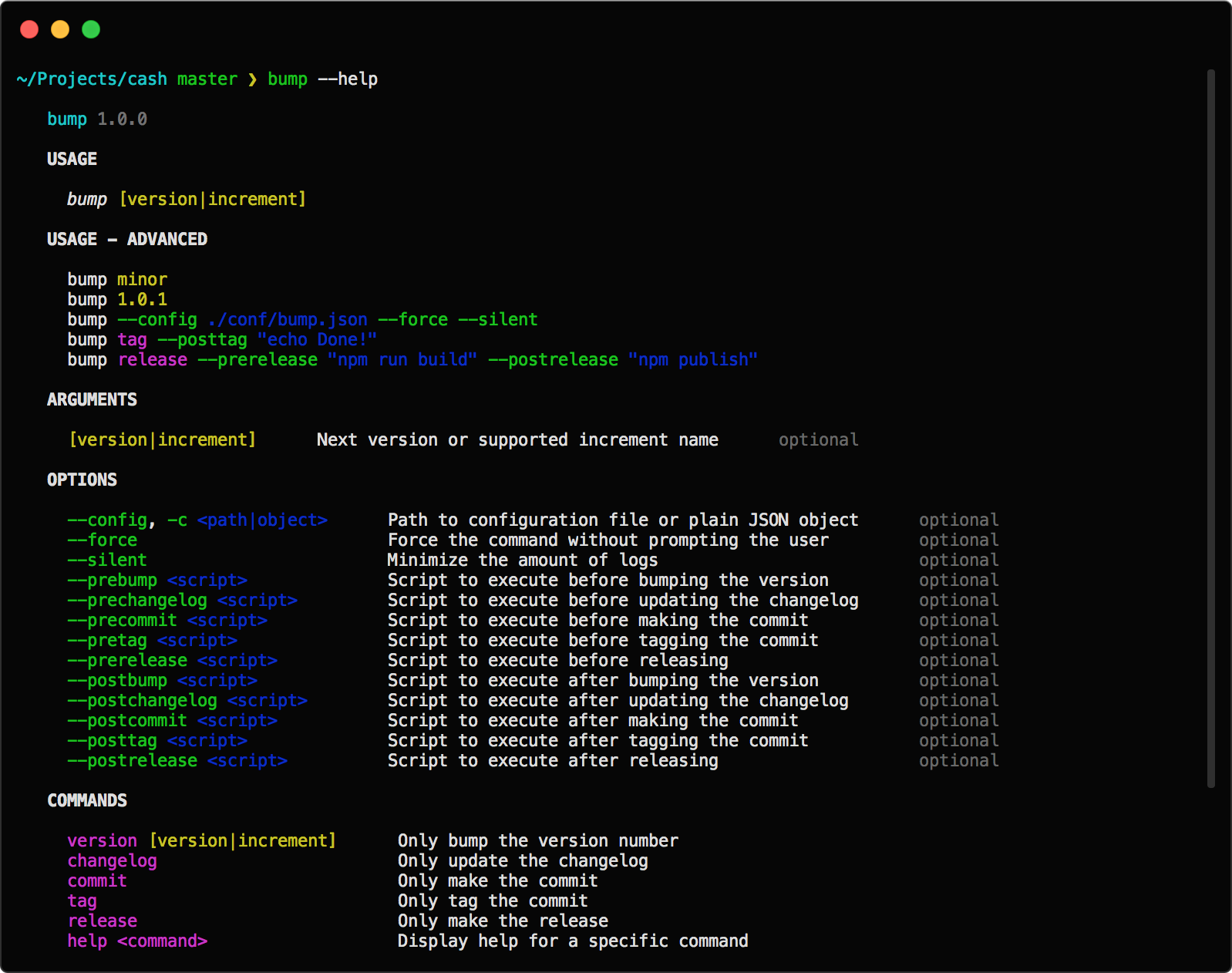Click the '--silent' option in OPTIONS list
The height and width of the screenshot is (973, 1232).
pyautogui.click(x=107, y=560)
